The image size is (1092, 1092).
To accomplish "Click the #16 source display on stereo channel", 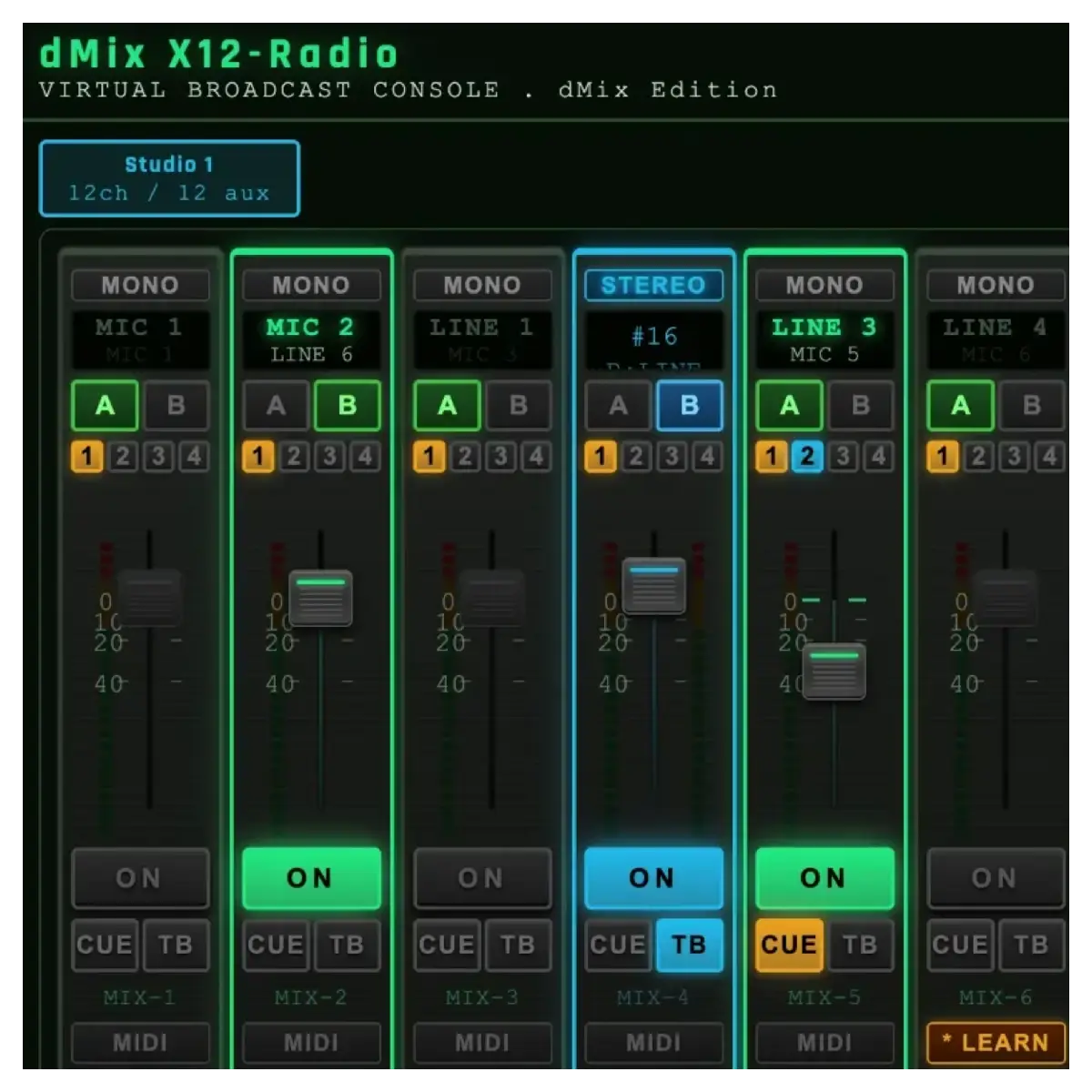I will pos(653,340).
